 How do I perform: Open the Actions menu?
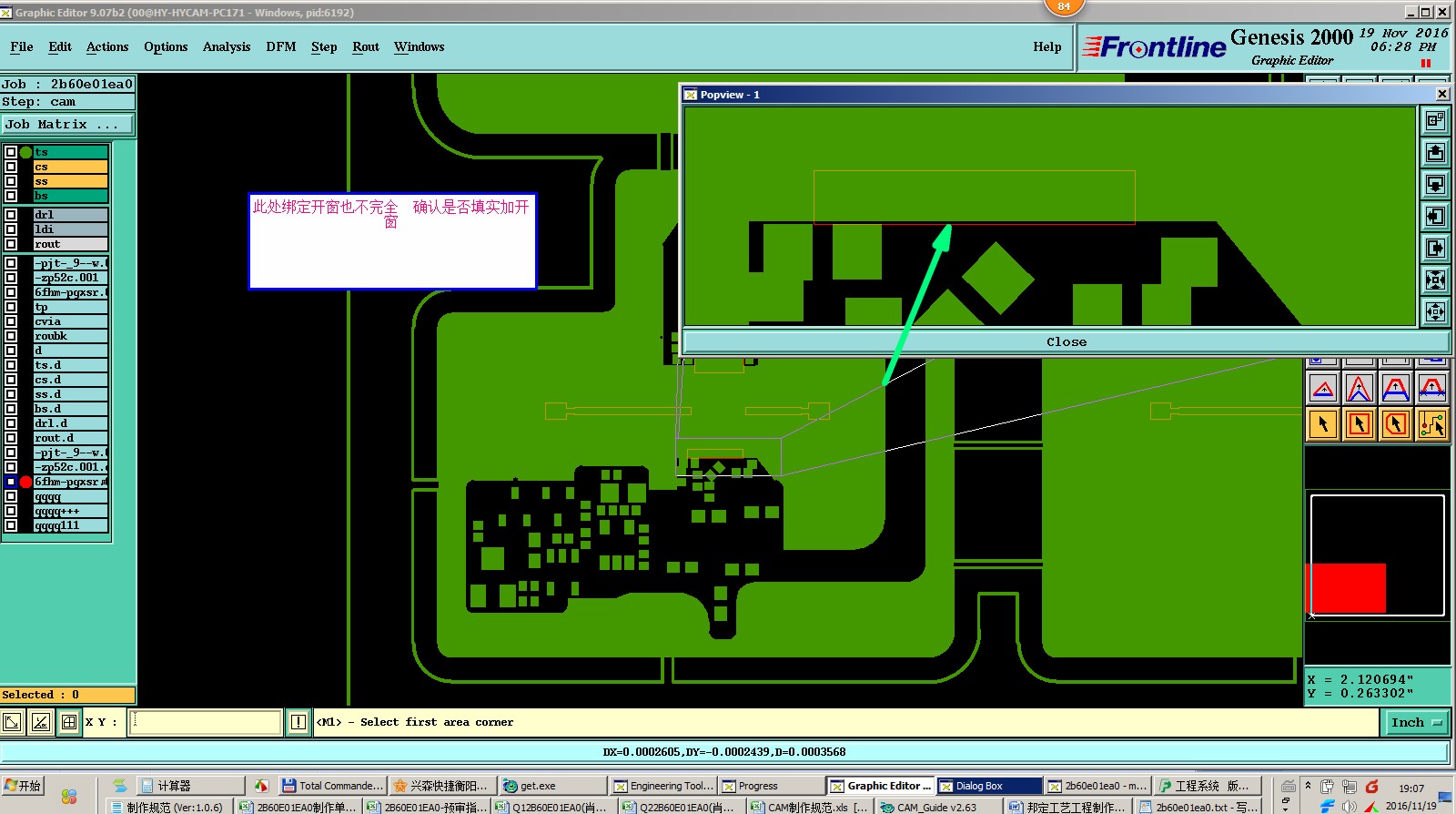[x=107, y=46]
